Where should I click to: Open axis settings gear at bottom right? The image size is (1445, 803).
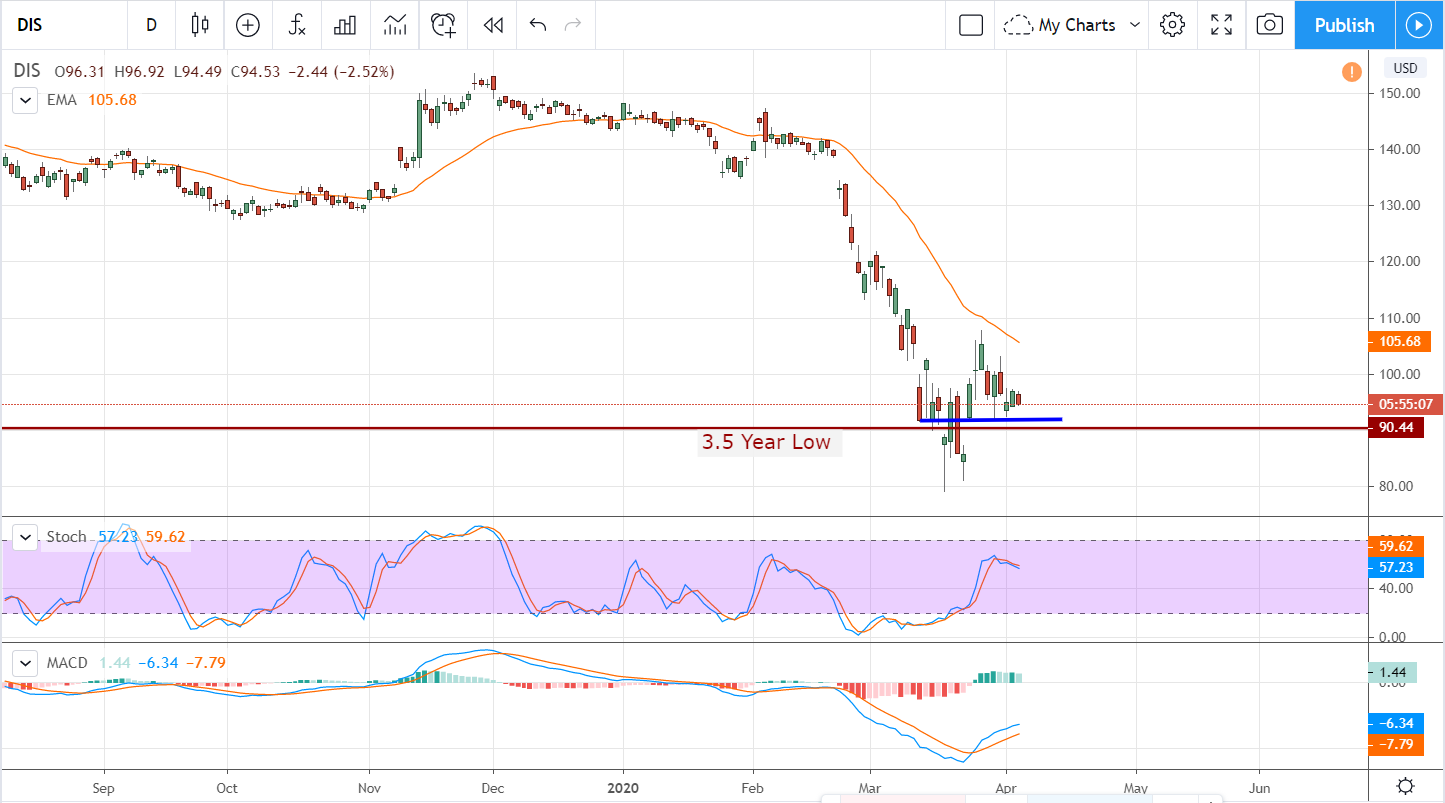pyautogui.click(x=1405, y=785)
